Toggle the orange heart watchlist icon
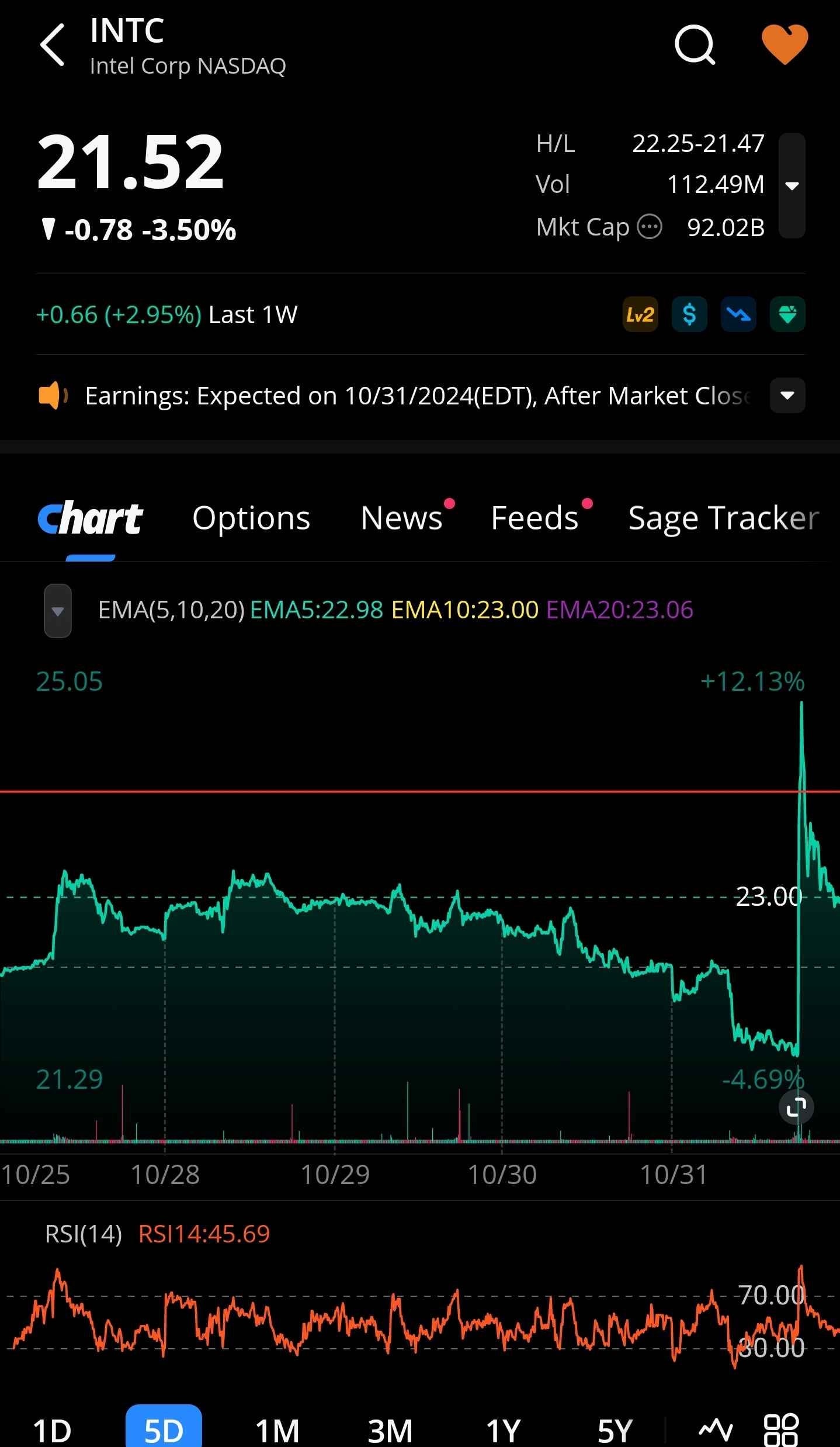The image size is (840, 1447). pos(785,44)
